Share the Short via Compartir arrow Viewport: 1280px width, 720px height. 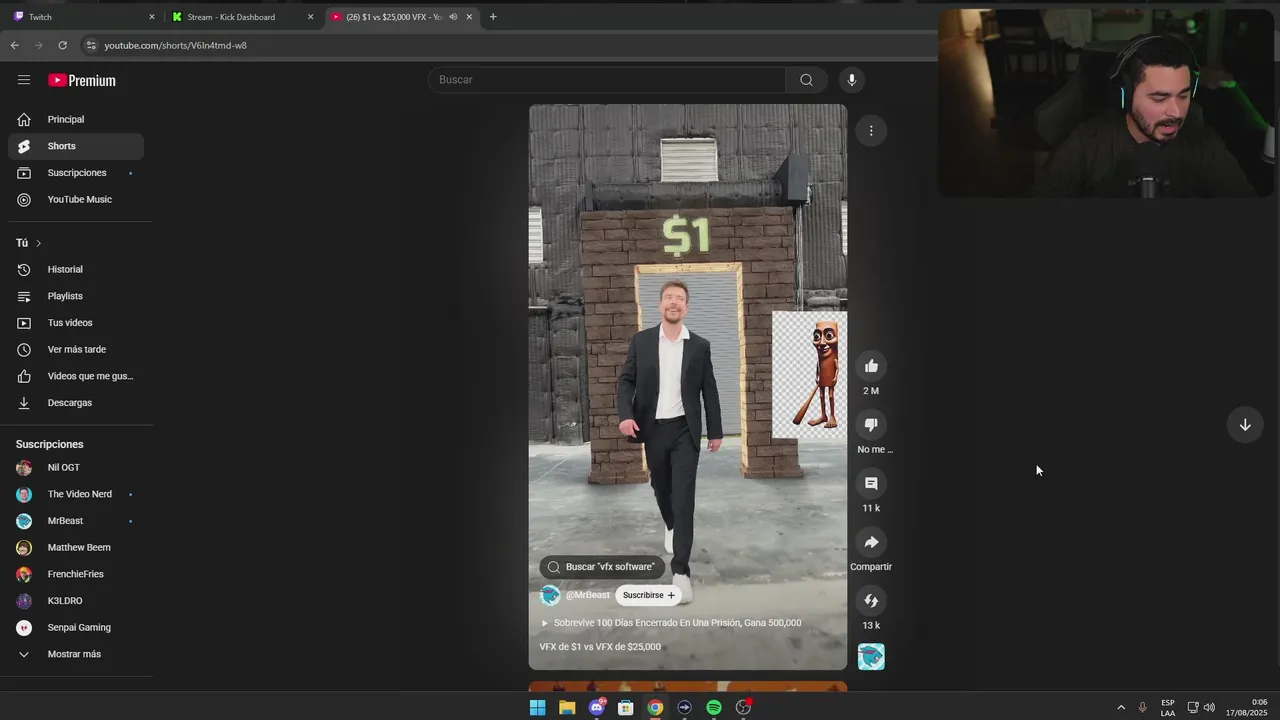[871, 542]
